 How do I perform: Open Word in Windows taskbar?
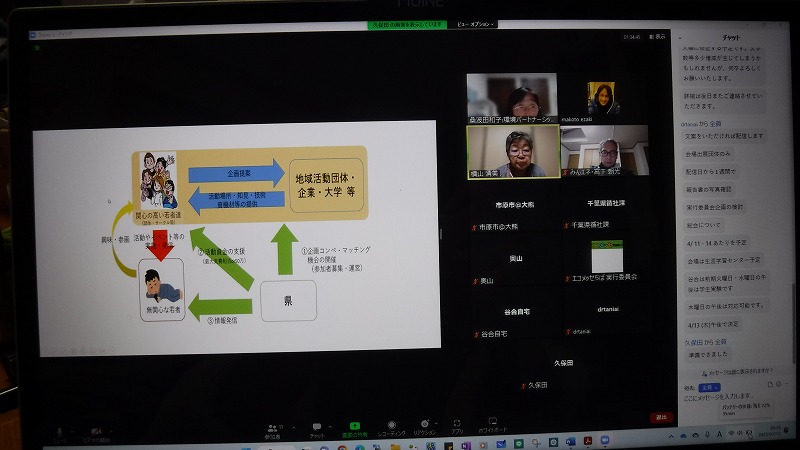pyautogui.click(x=570, y=442)
